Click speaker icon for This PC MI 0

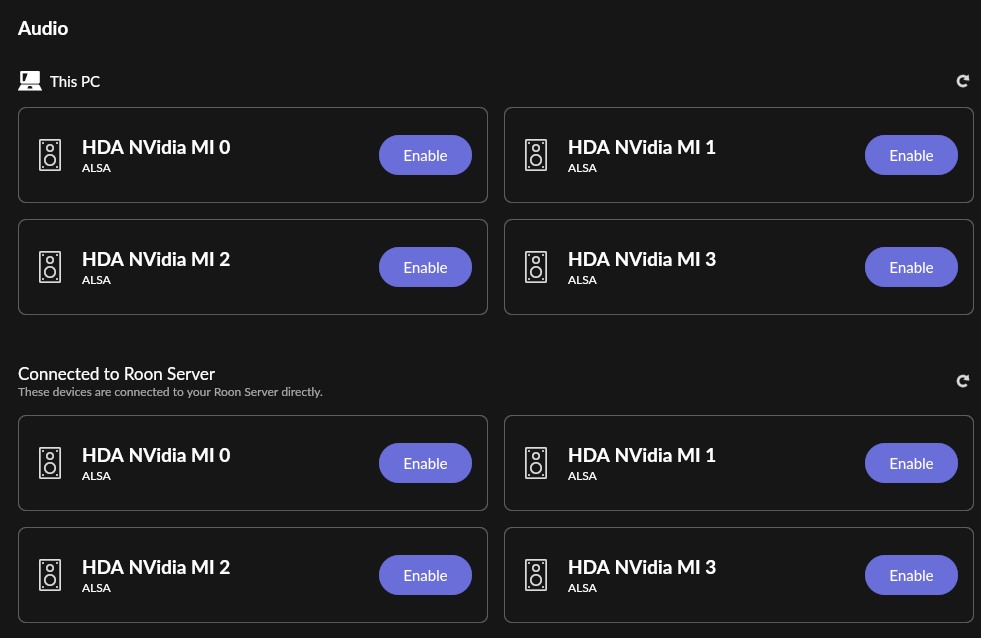(50, 155)
